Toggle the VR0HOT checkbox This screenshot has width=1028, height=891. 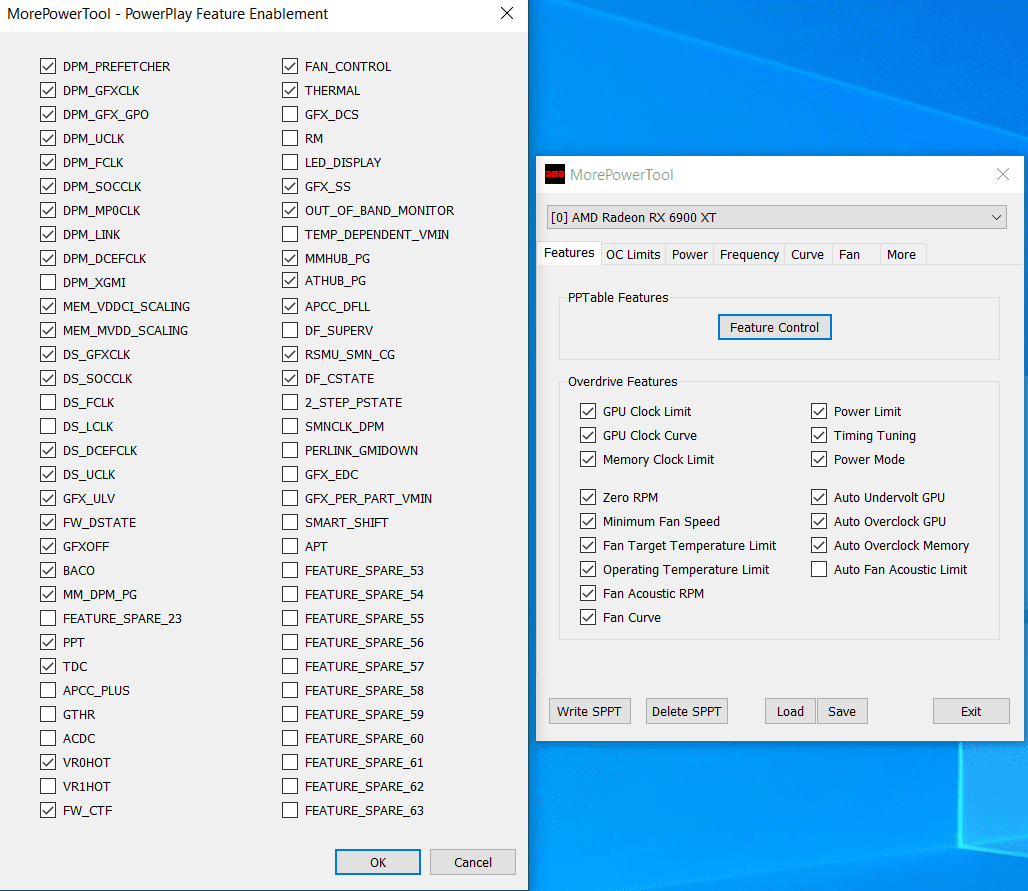pos(48,762)
